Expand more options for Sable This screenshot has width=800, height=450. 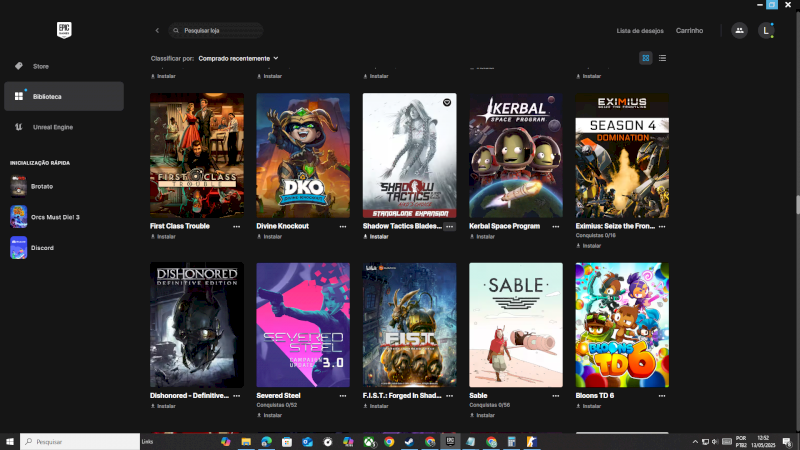pyautogui.click(x=556, y=396)
